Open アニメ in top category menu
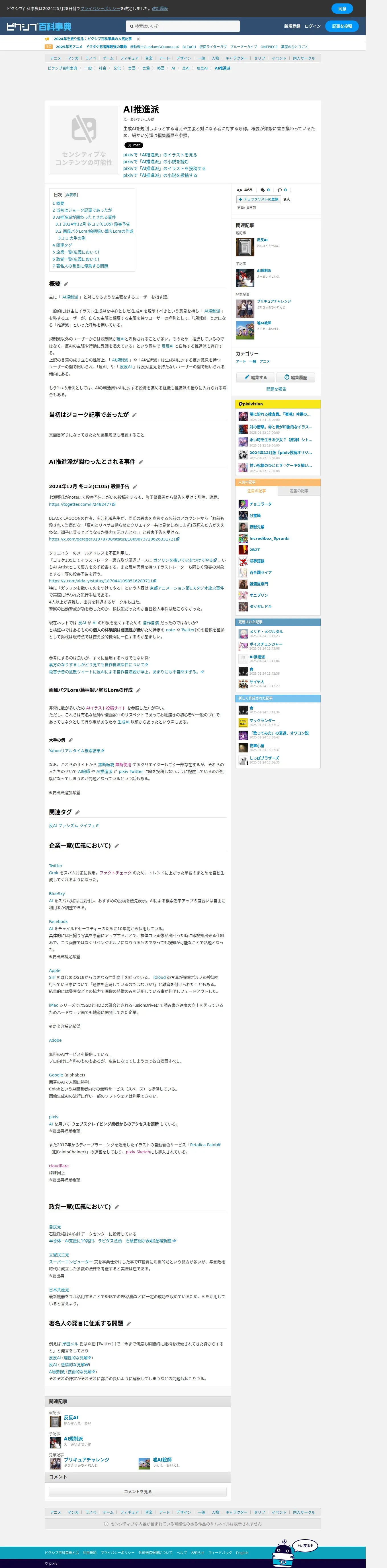Screen dimensions: 387x1568 (x=55, y=58)
